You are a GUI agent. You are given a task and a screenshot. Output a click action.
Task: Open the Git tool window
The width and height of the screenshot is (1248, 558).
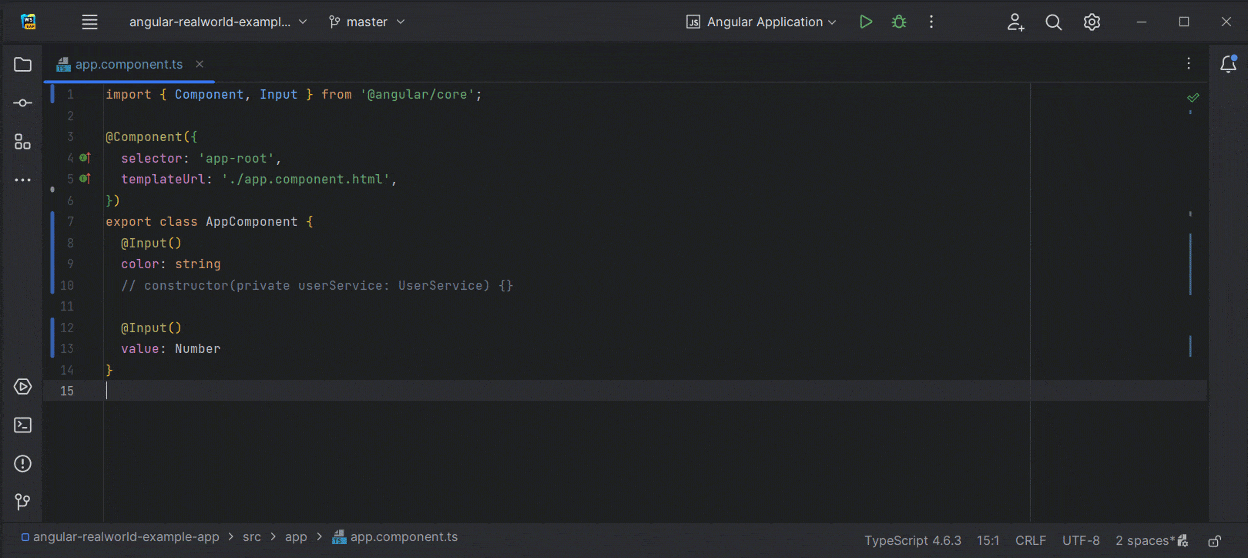(22, 502)
